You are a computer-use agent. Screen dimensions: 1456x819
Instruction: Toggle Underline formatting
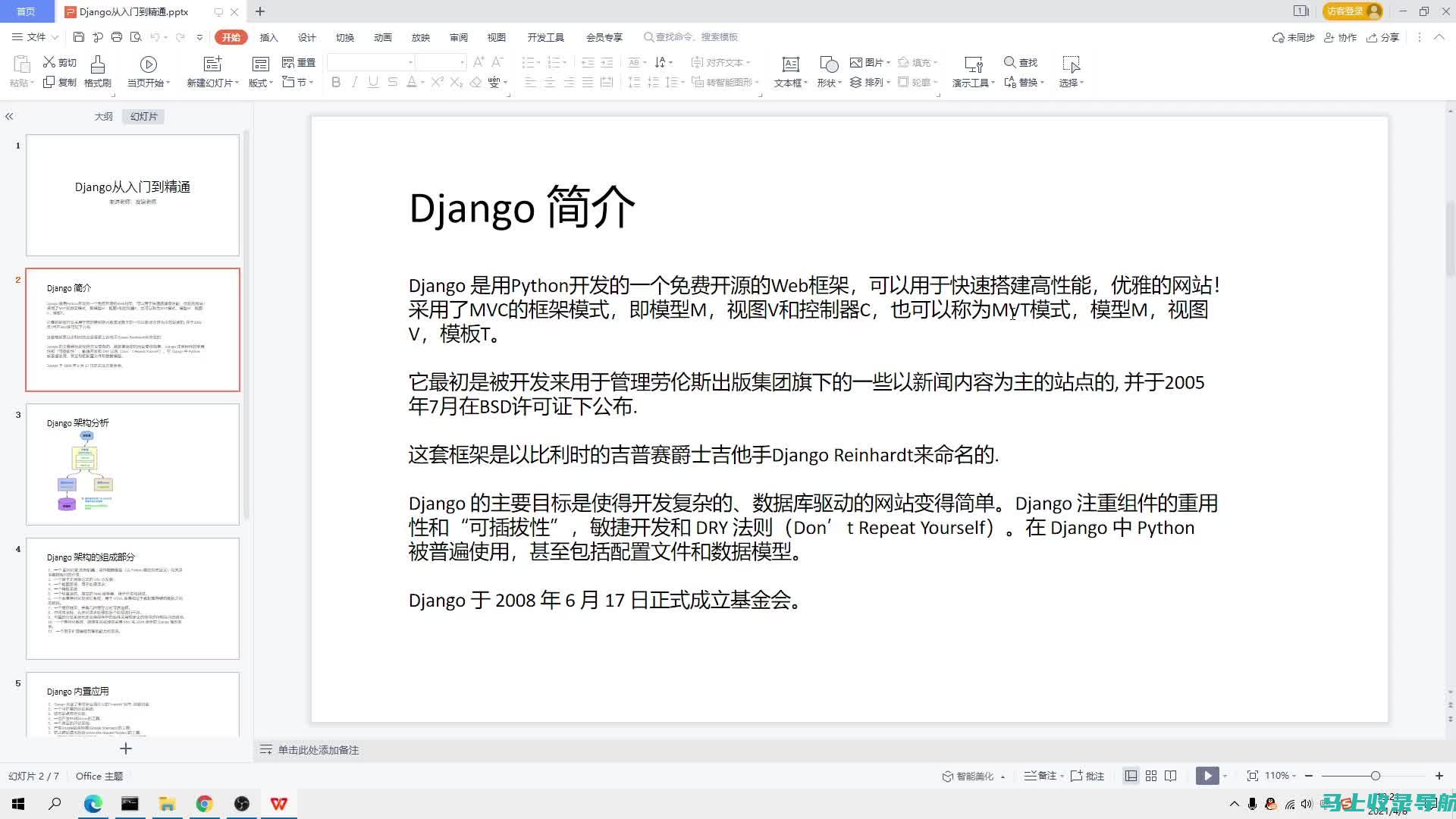[373, 82]
